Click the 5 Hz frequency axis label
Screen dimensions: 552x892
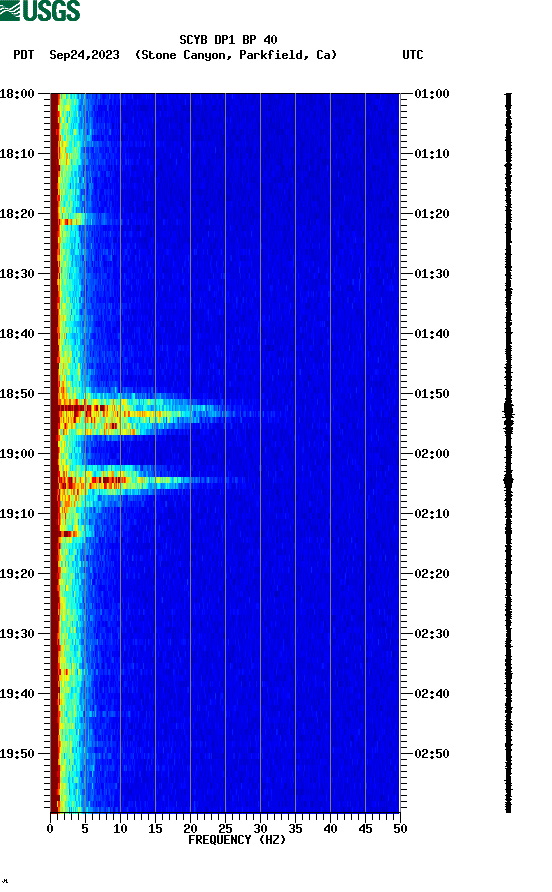point(85,829)
